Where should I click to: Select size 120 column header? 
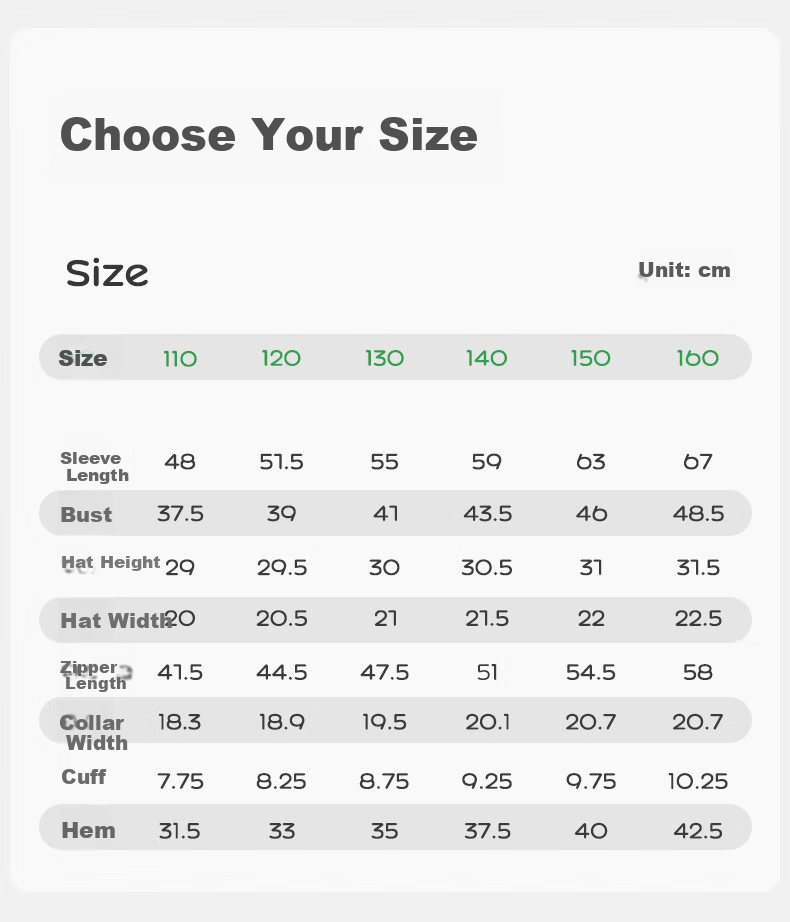pyautogui.click(x=281, y=358)
